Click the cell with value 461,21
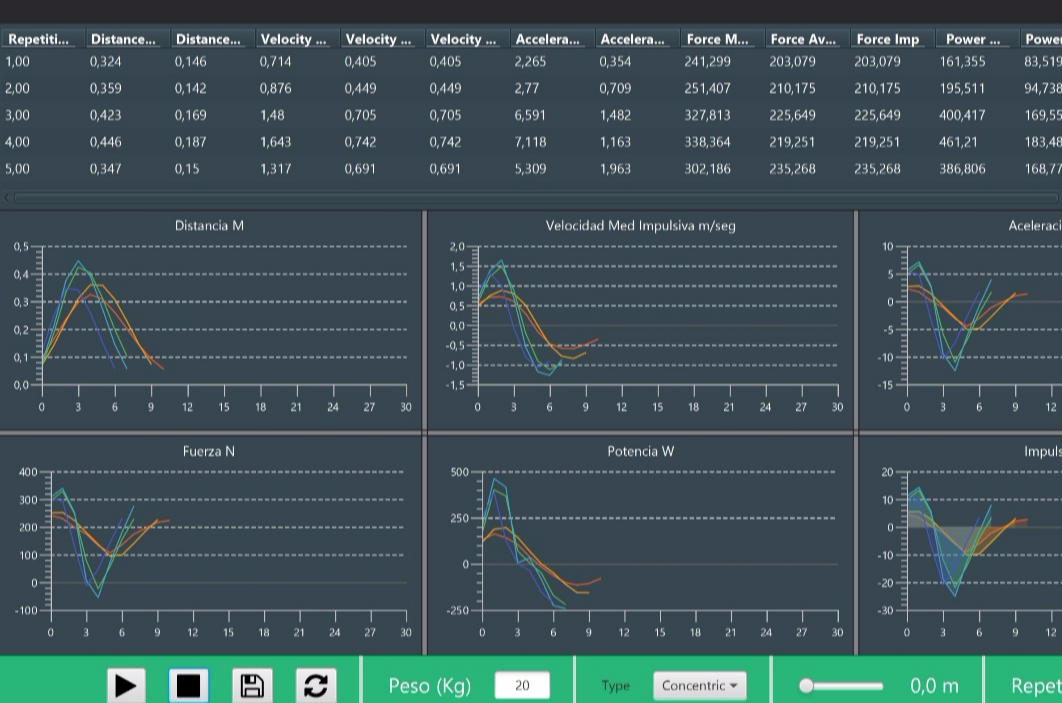The image size is (1062, 703). [958, 142]
